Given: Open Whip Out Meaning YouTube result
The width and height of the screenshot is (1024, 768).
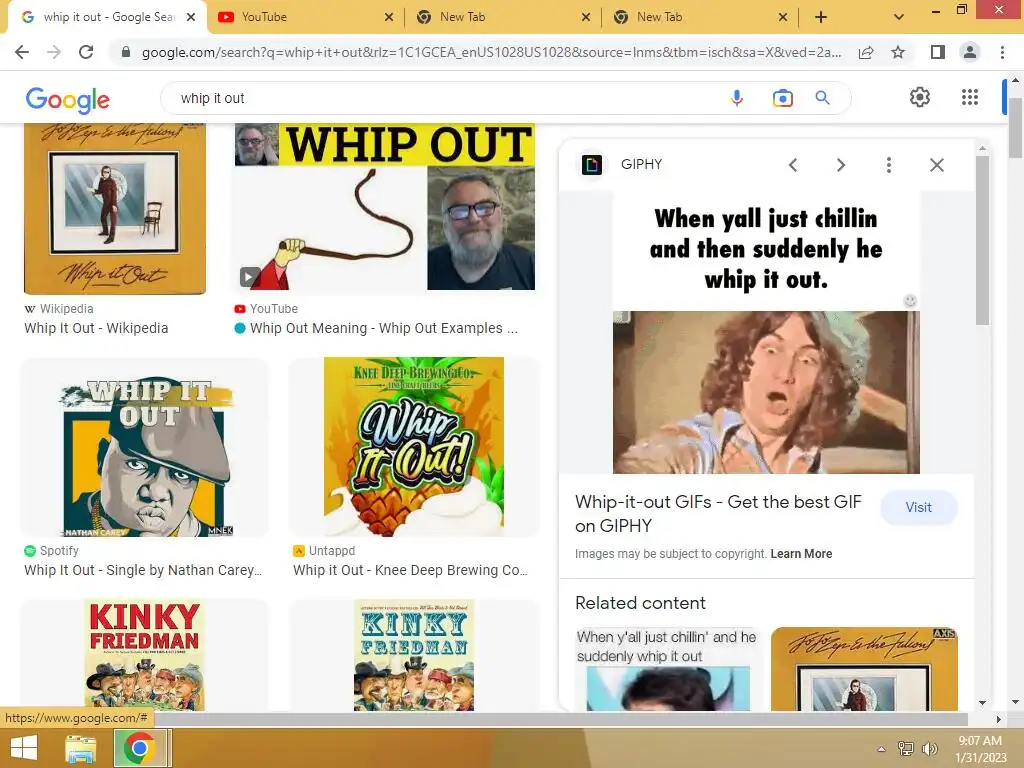Looking at the screenshot, I should tap(384, 328).
